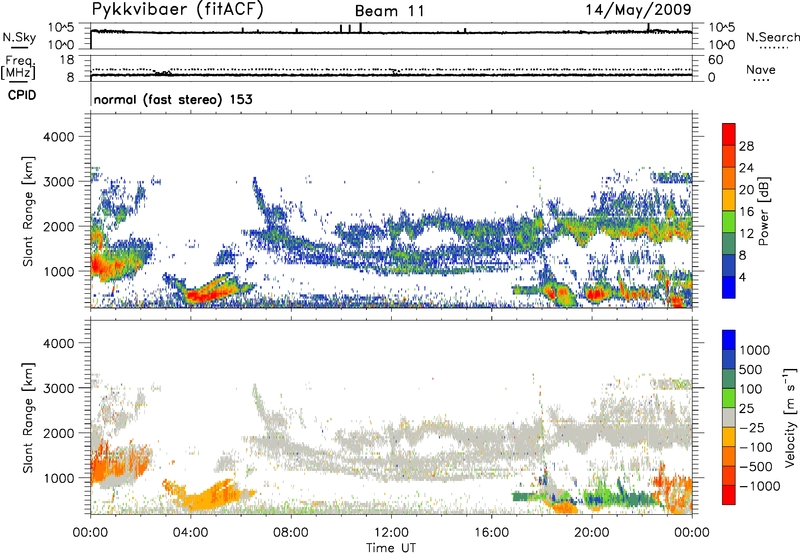Click the blue segment of Power color bar
Screen dimensions: 800x554
(x=729, y=287)
